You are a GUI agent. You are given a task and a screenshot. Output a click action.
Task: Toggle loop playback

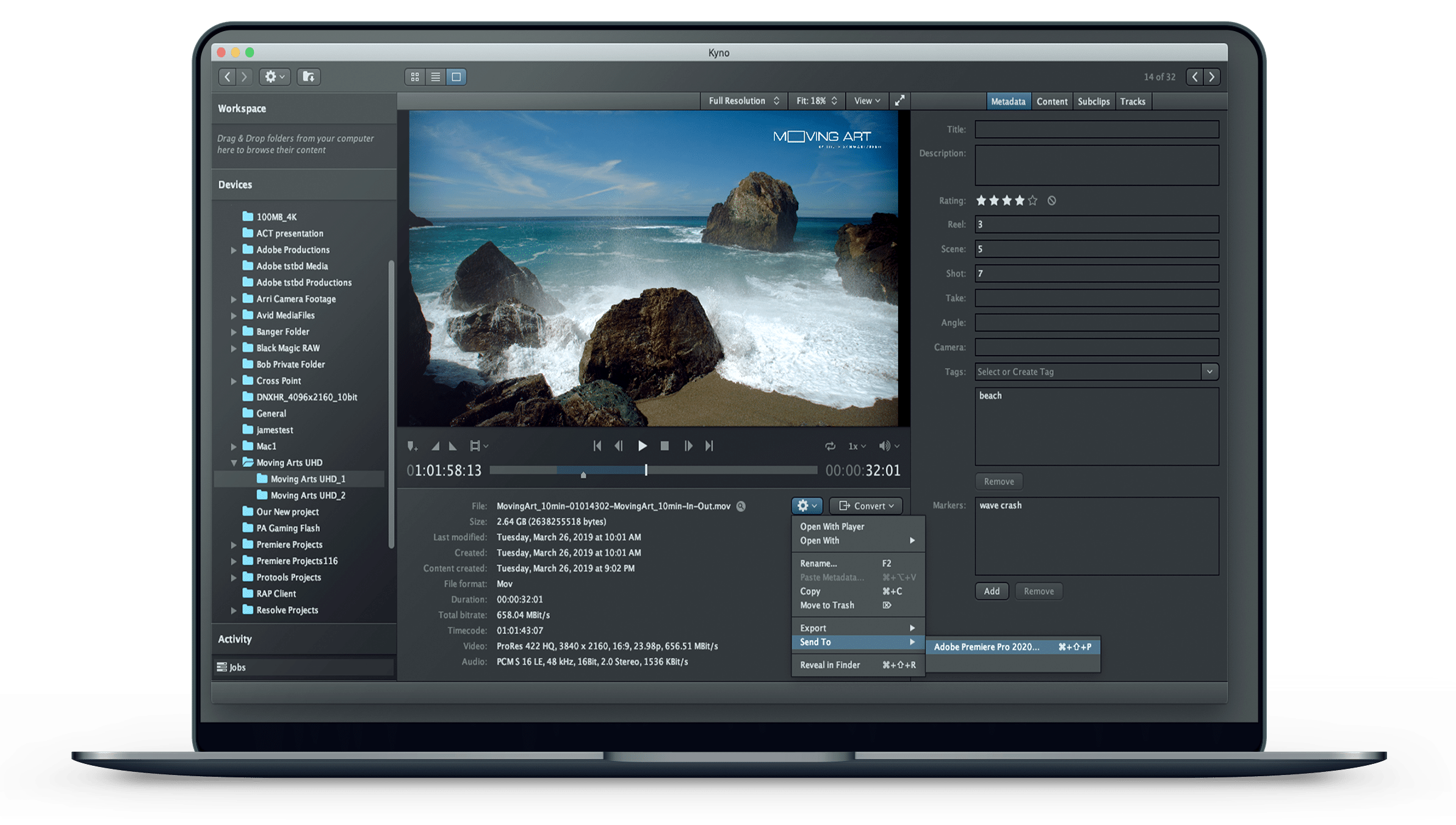(830, 446)
